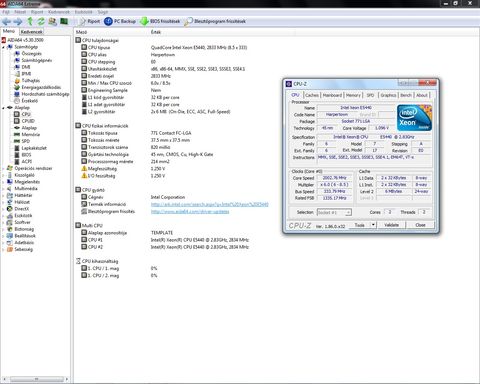480x384 pixels.
Task: Click the AIDA64 v5.30.3500 root node
Action: [x=25, y=40]
